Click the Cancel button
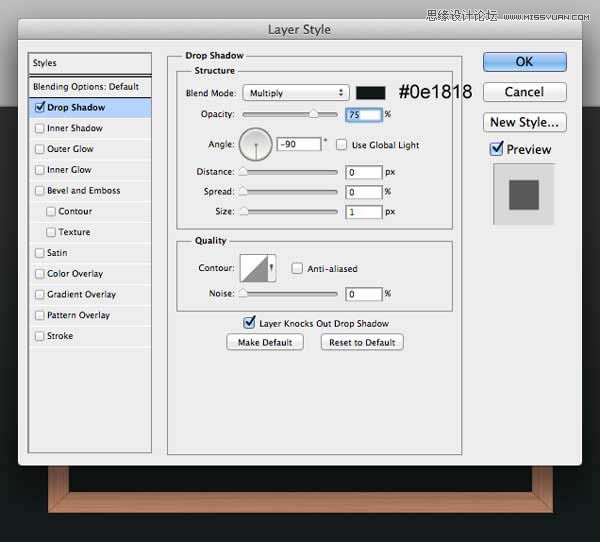 [x=524, y=92]
